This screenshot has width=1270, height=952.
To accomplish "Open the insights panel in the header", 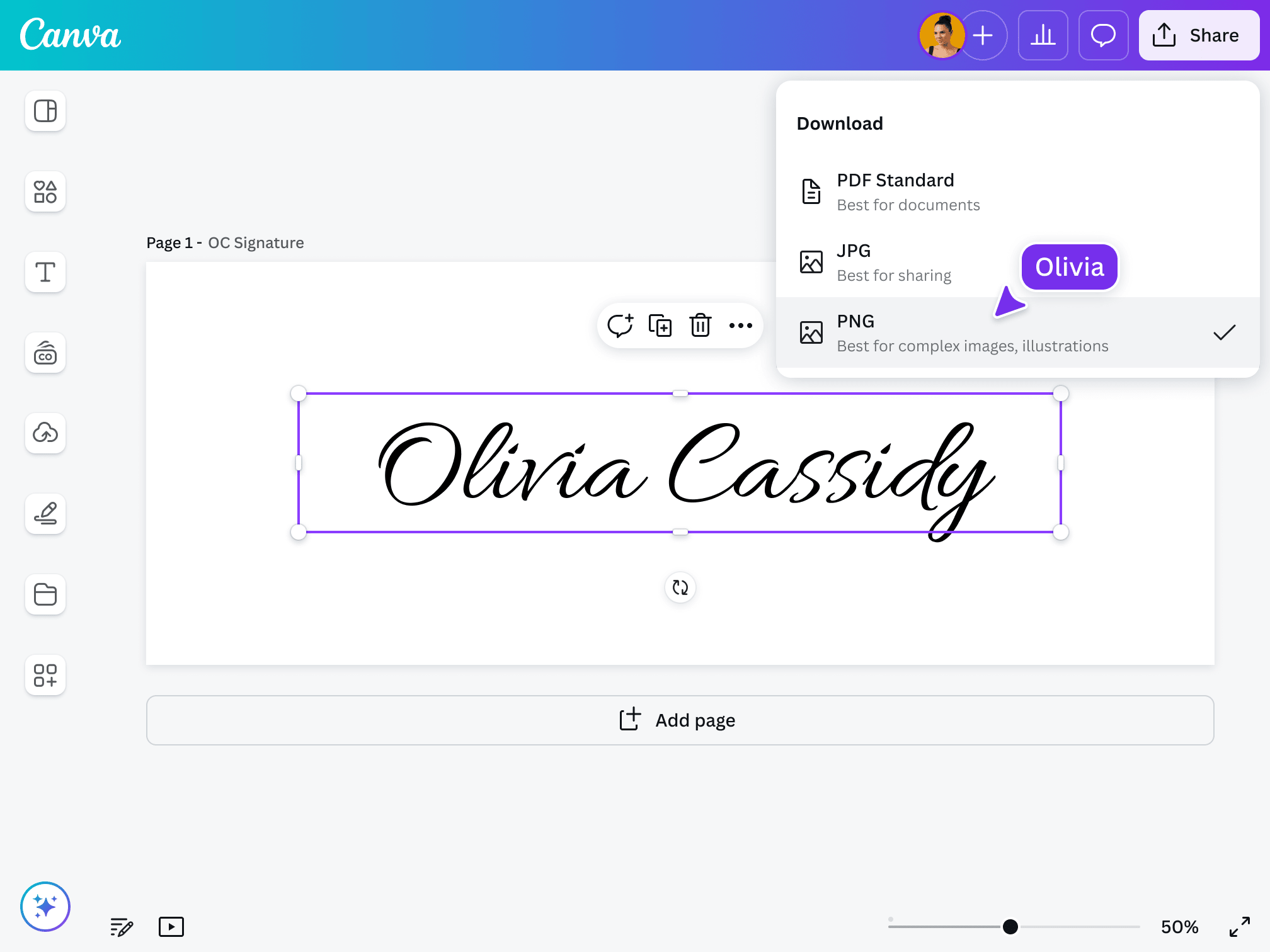I will click(1043, 35).
